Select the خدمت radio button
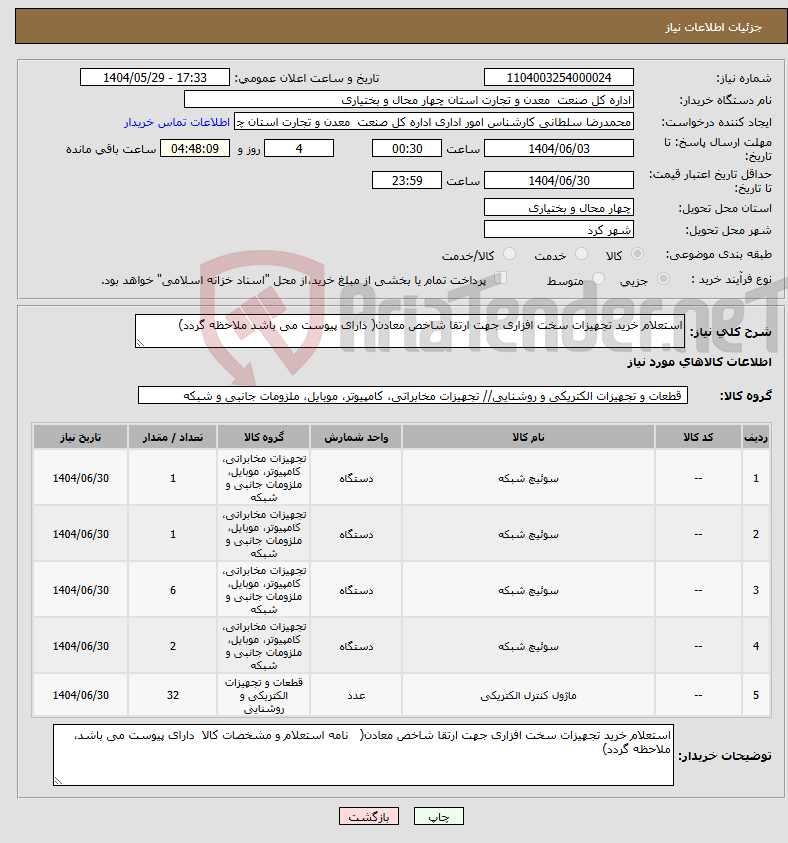788x843 pixels. pos(581,254)
